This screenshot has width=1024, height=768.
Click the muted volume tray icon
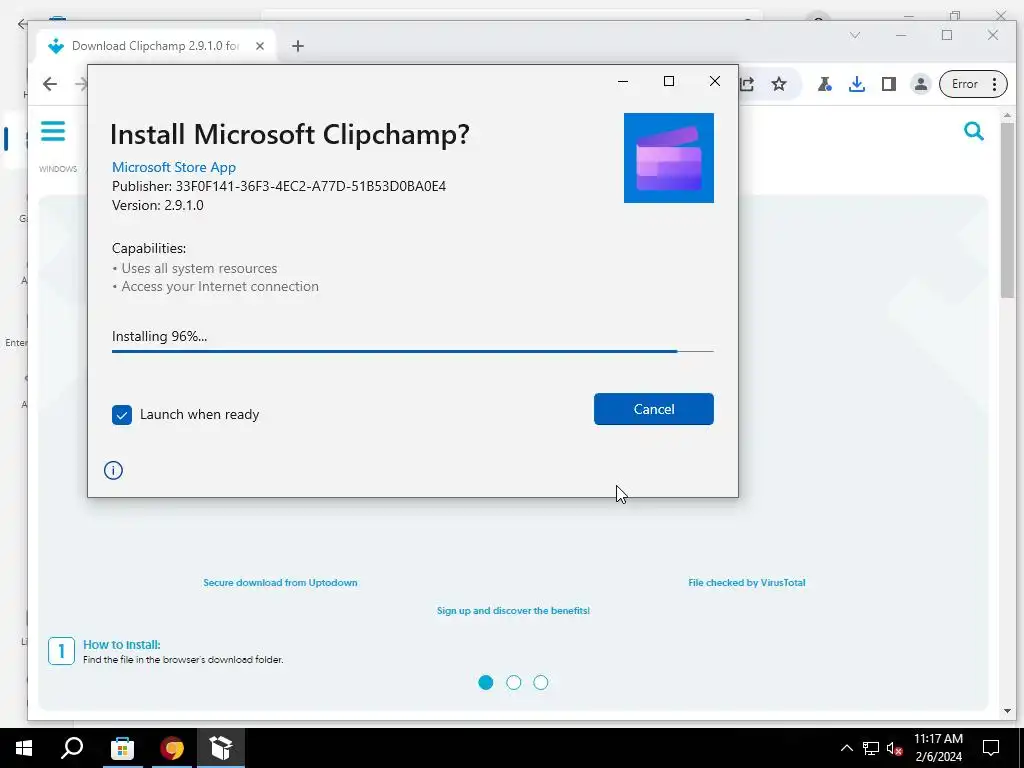point(894,748)
